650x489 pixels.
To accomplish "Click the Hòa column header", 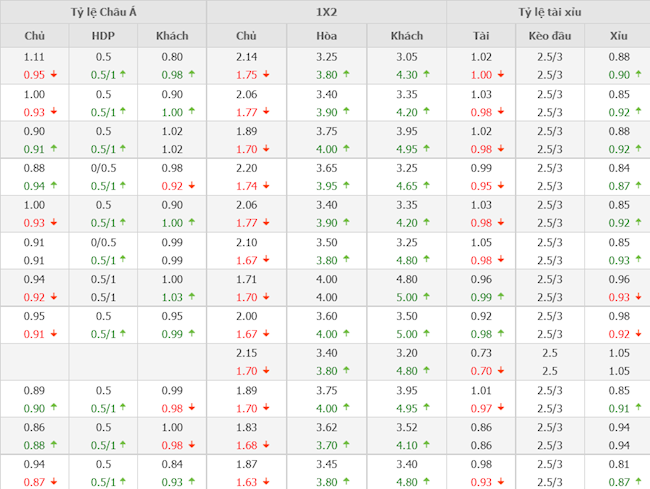I will (326, 36).
